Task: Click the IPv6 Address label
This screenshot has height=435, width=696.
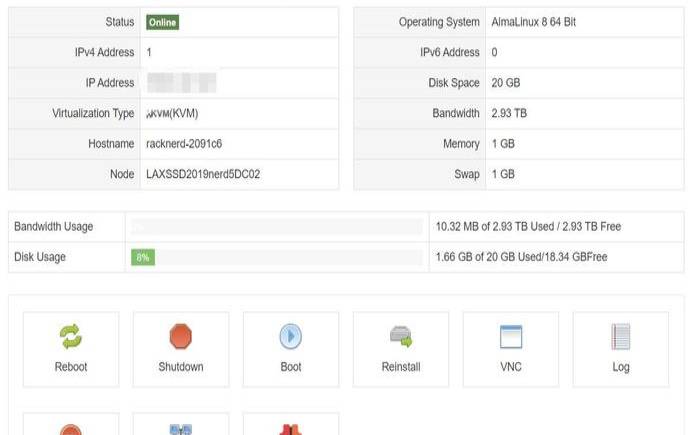Action: pyautogui.click(x=450, y=52)
